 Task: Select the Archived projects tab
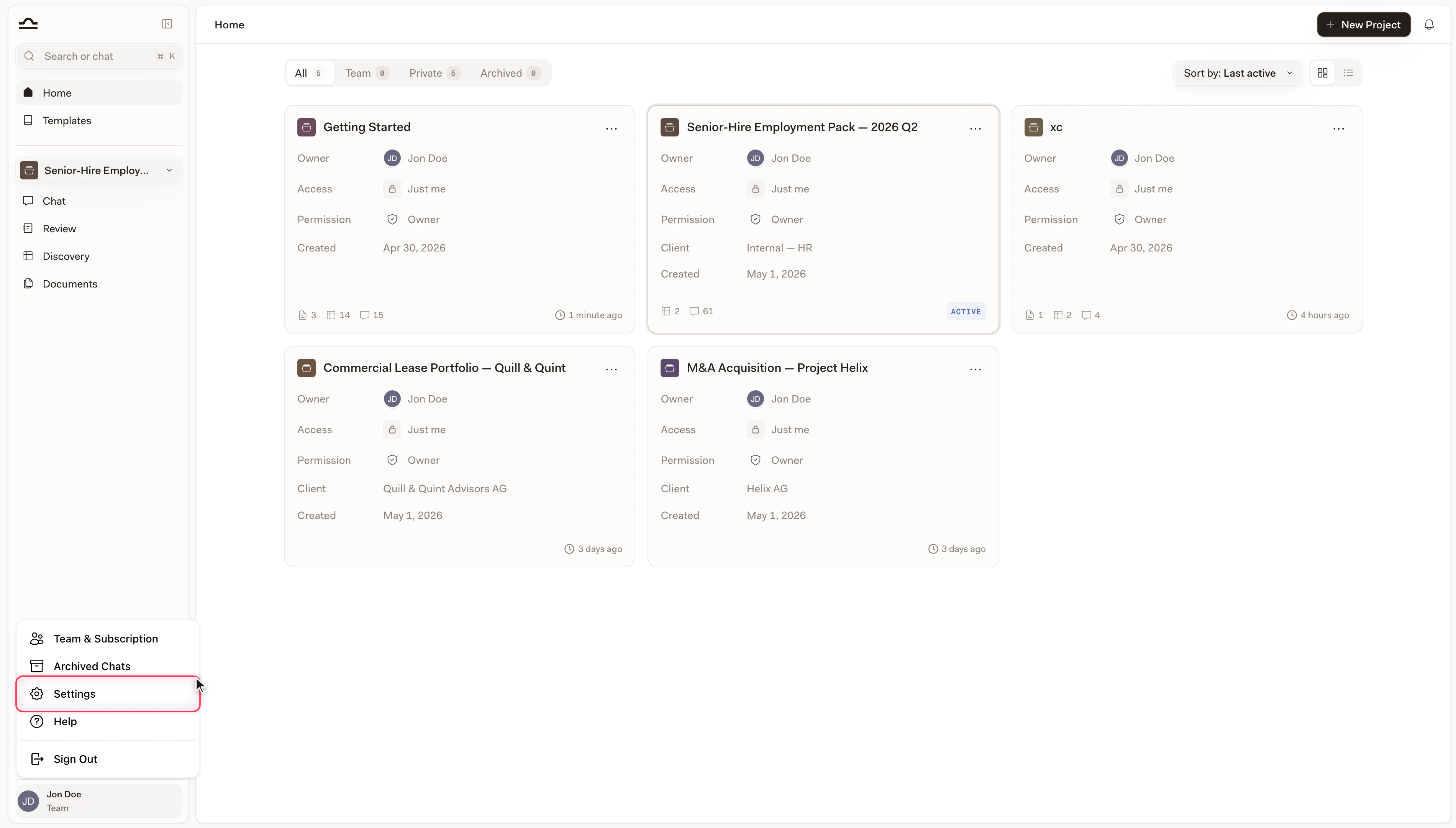(x=510, y=73)
